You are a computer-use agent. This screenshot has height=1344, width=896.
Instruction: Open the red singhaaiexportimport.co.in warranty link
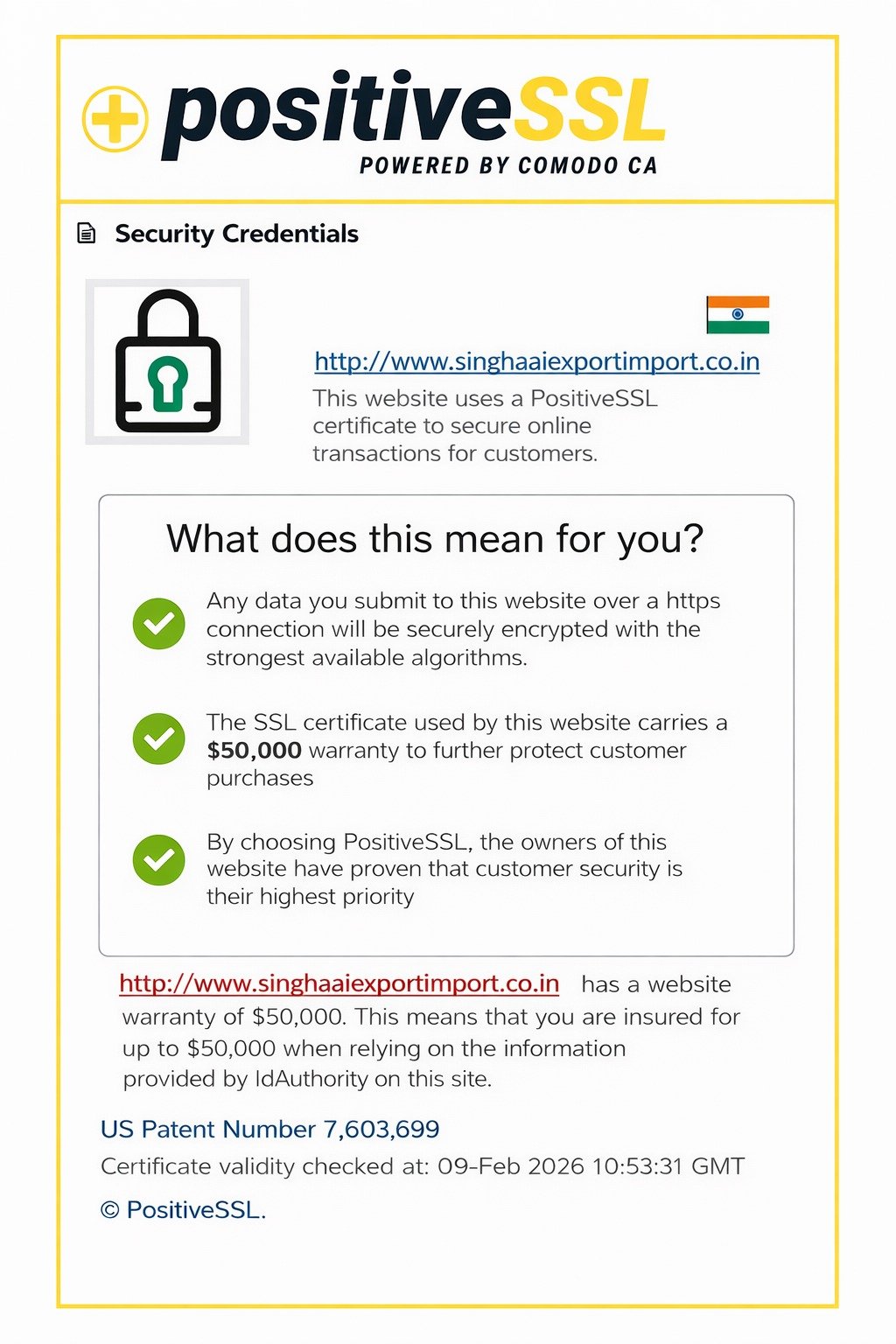click(339, 983)
